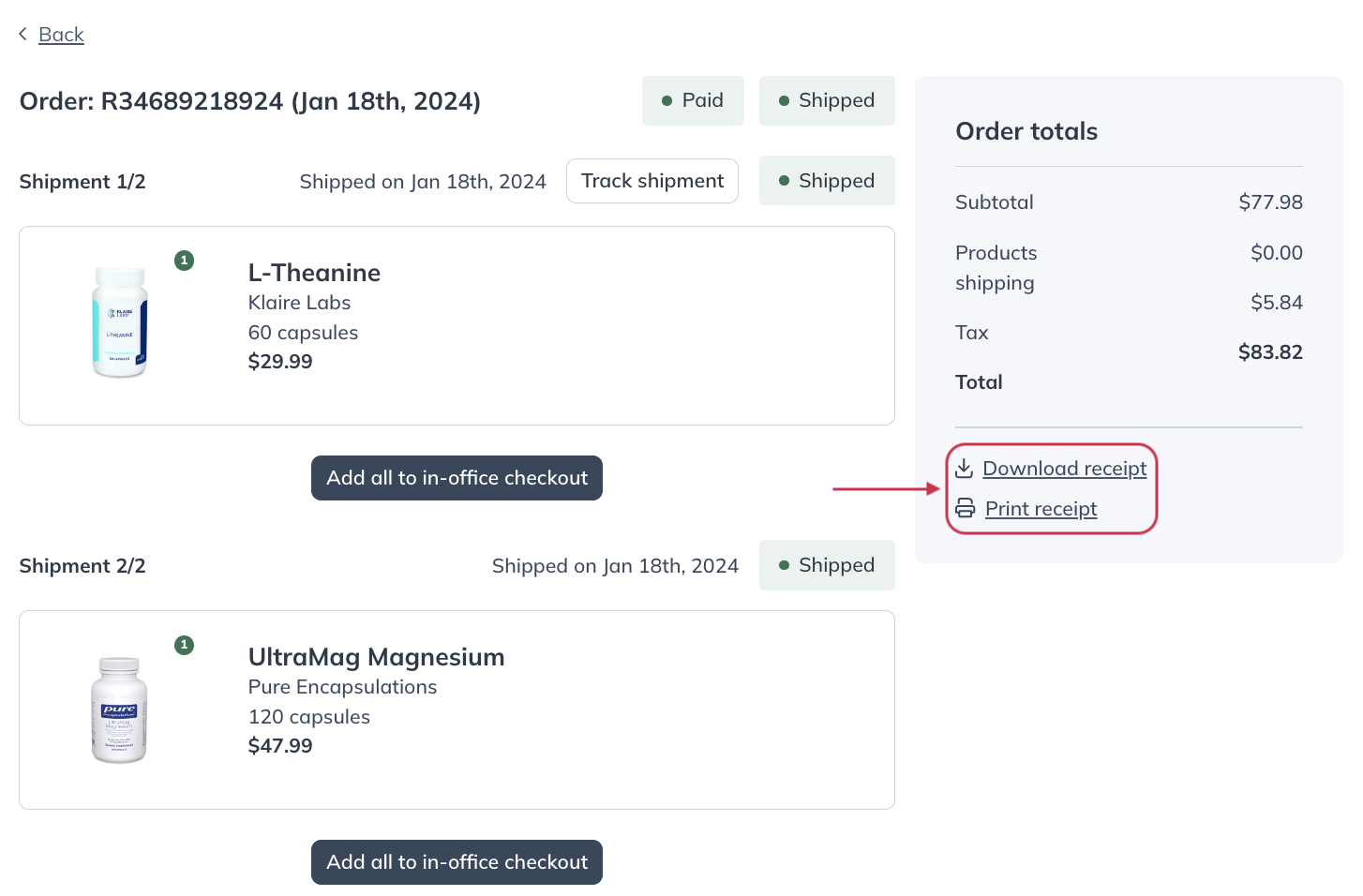Viewport: 1363px width, 896px height.
Task: Click the download icon beside Download receipt
Action: click(964, 468)
